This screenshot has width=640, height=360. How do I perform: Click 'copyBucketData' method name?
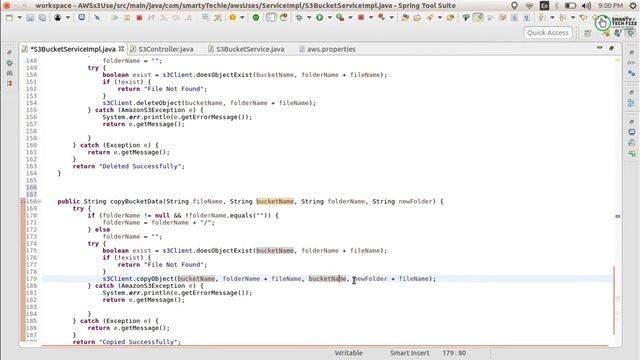pyautogui.click(x=136, y=201)
